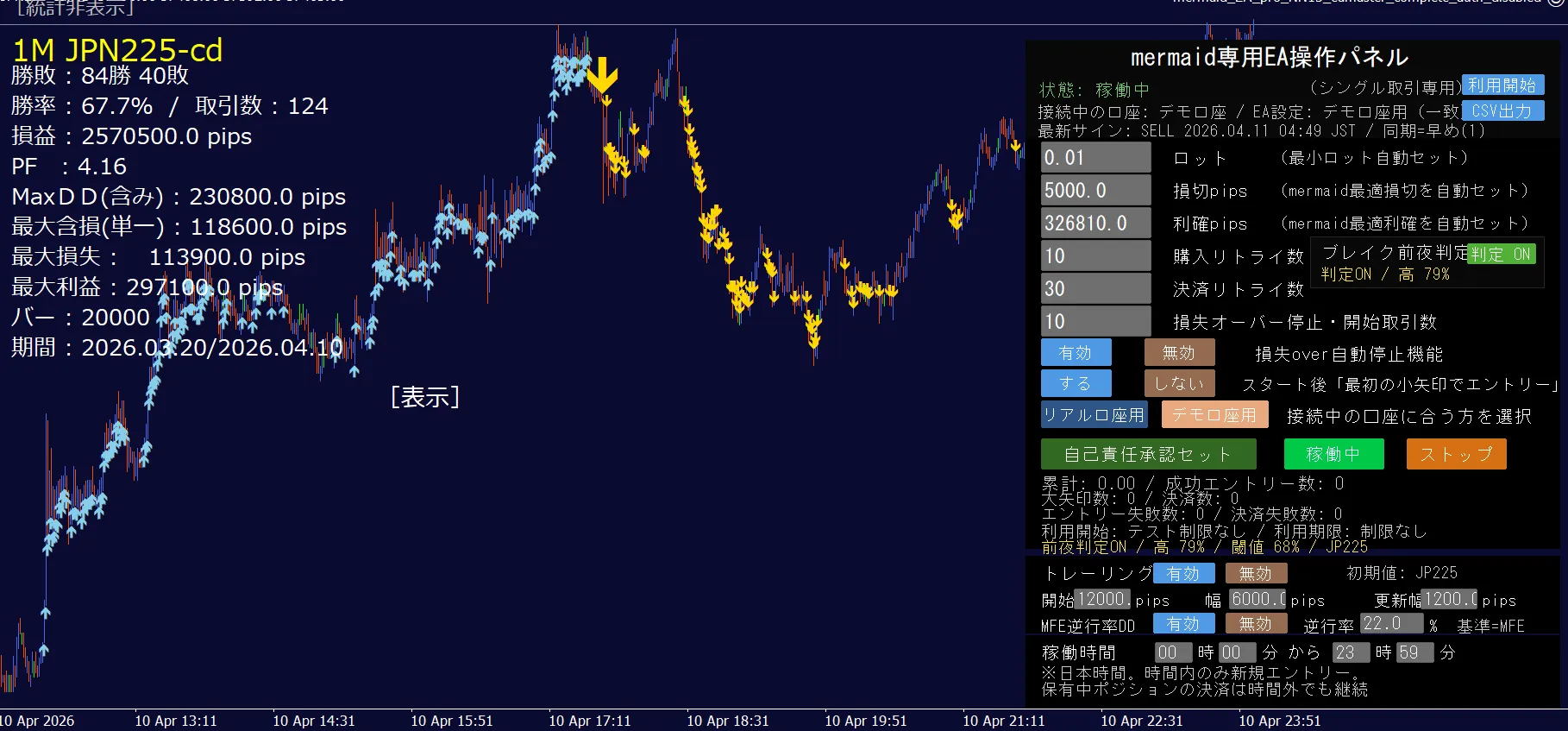Image resolution: width=1568 pixels, height=731 pixels.
Task: Choose リアル口座用 account mode
Action: tap(1094, 415)
